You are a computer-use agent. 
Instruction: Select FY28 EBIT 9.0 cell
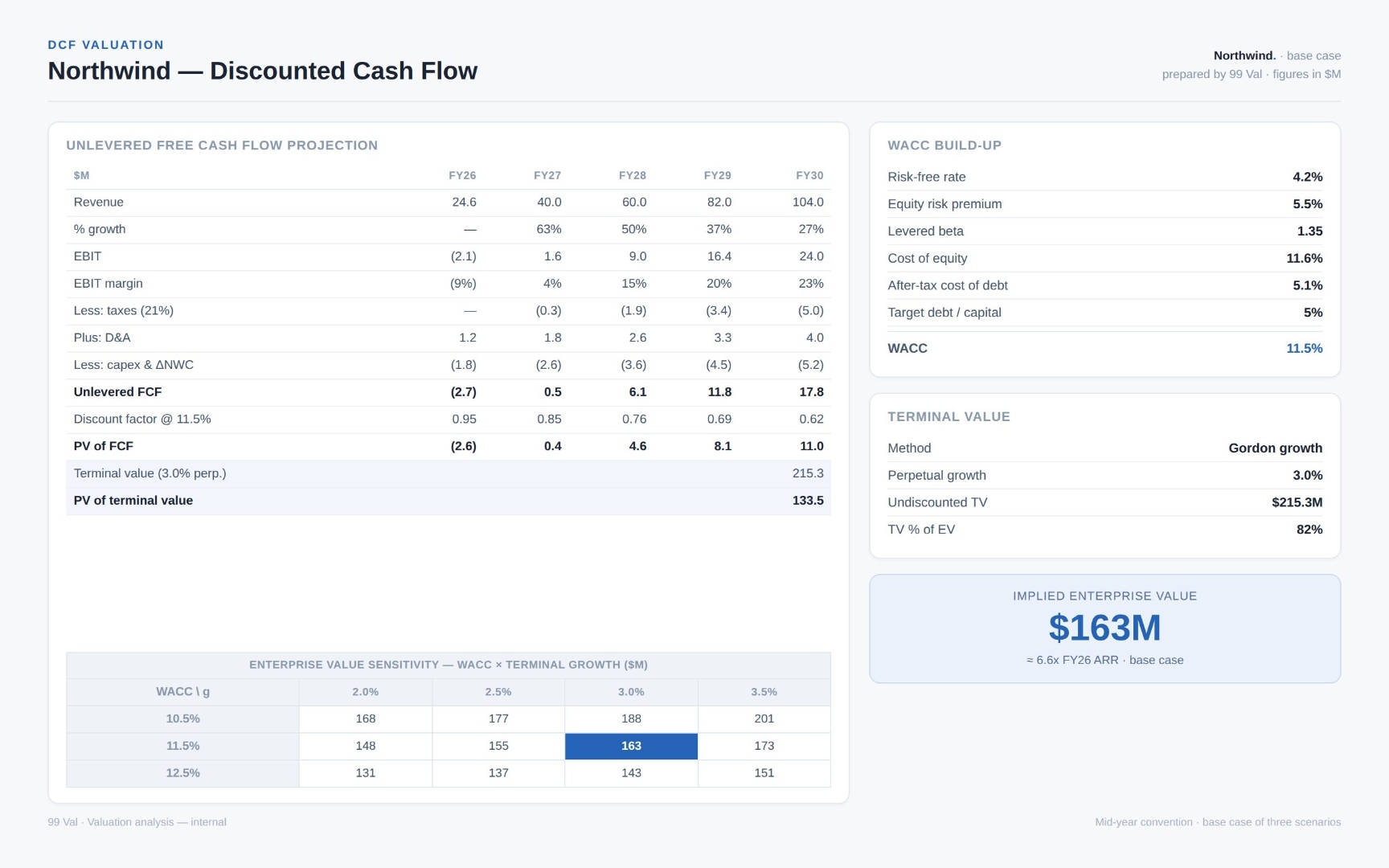637,256
